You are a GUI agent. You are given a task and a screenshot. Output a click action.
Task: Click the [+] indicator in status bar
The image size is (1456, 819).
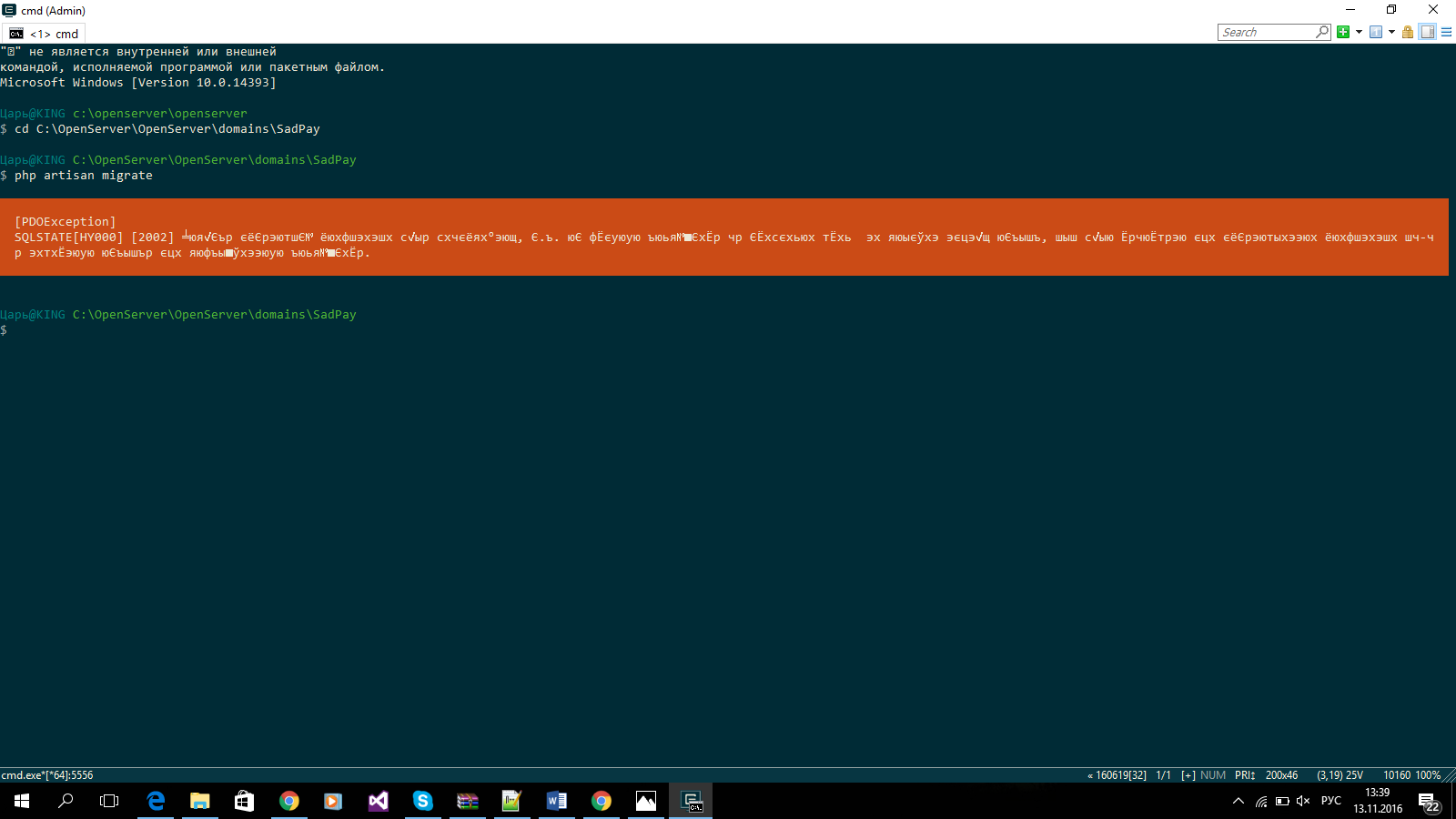click(1188, 775)
